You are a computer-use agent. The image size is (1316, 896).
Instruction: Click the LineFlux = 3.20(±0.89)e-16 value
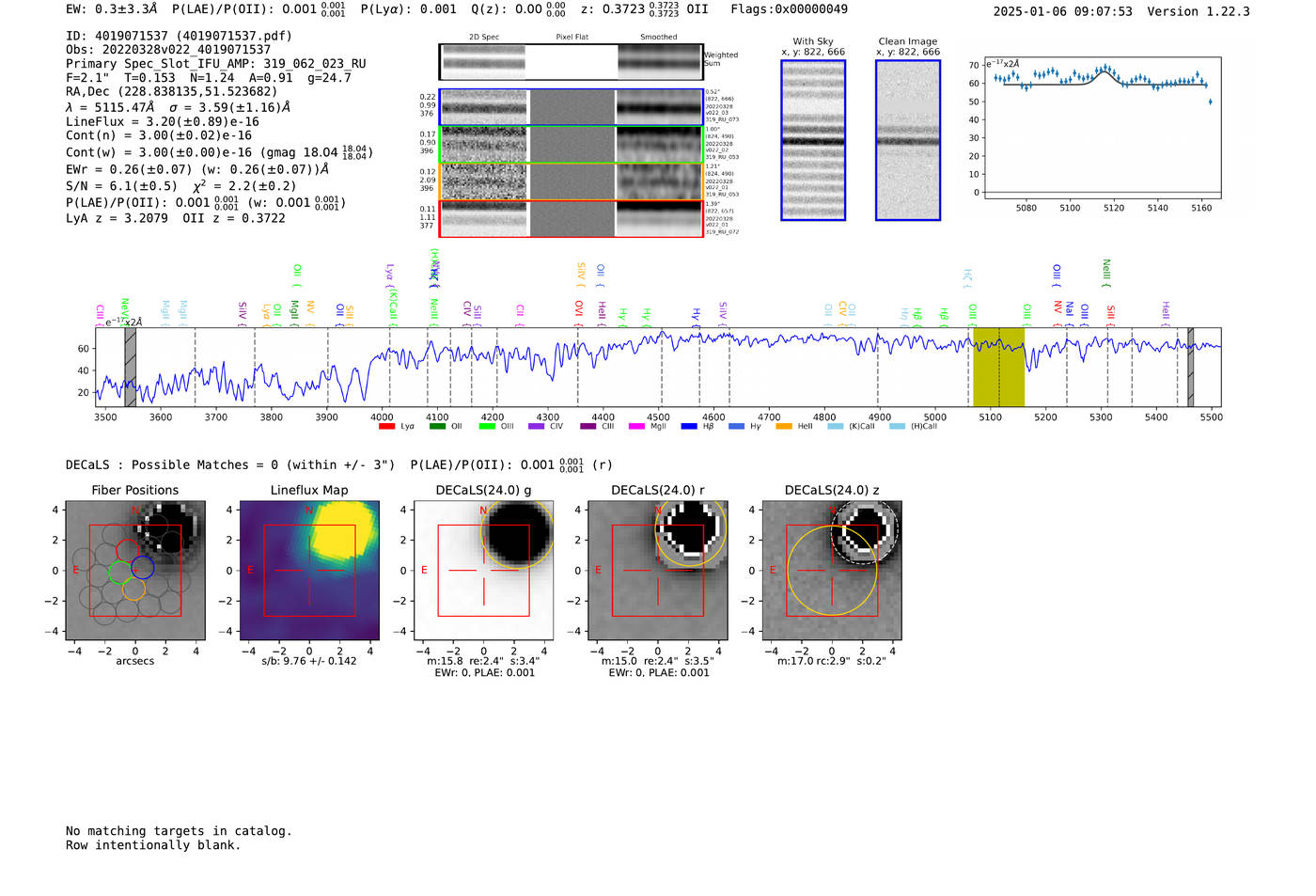[x=163, y=121]
